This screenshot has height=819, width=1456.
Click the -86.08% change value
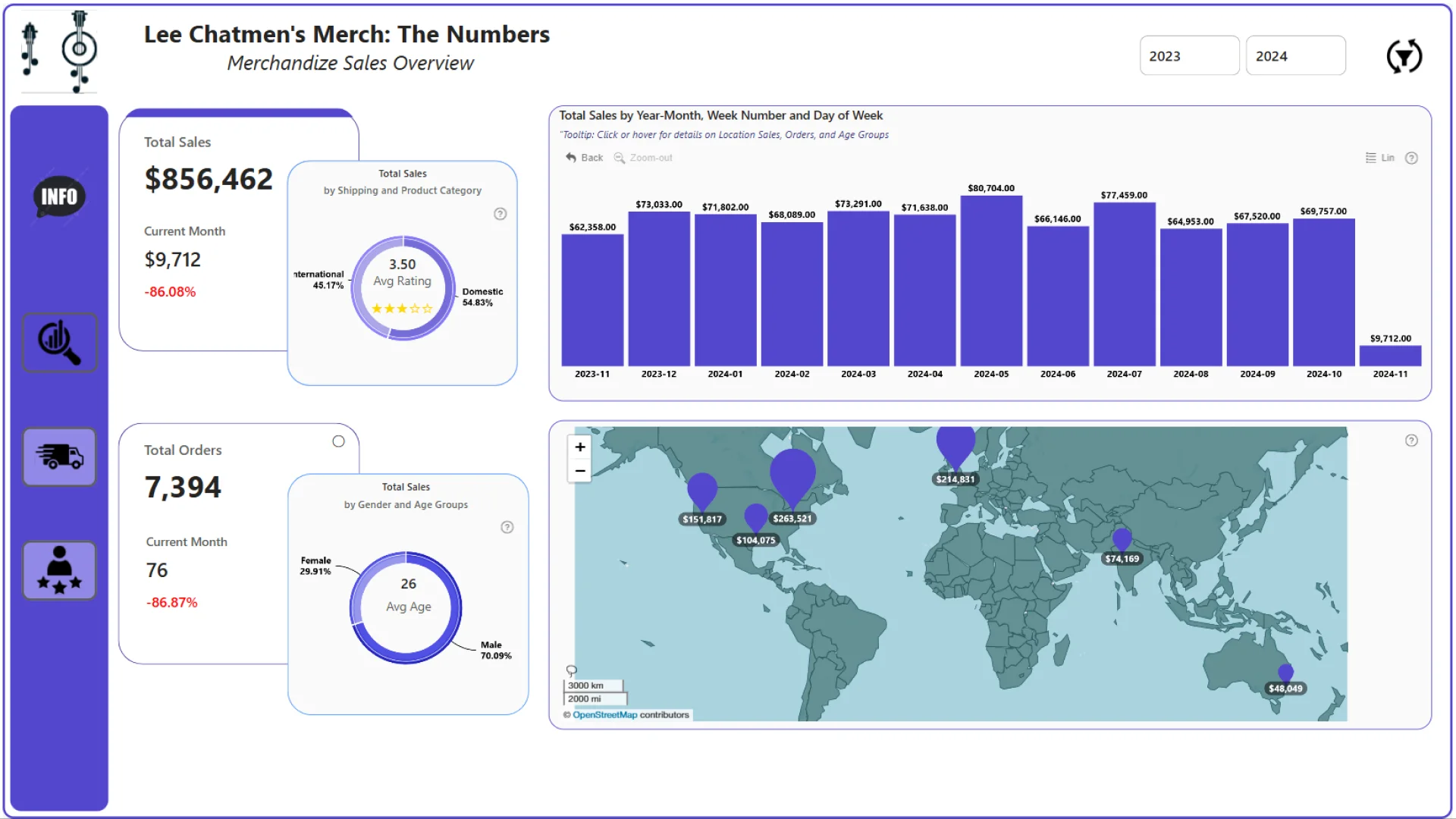(170, 292)
